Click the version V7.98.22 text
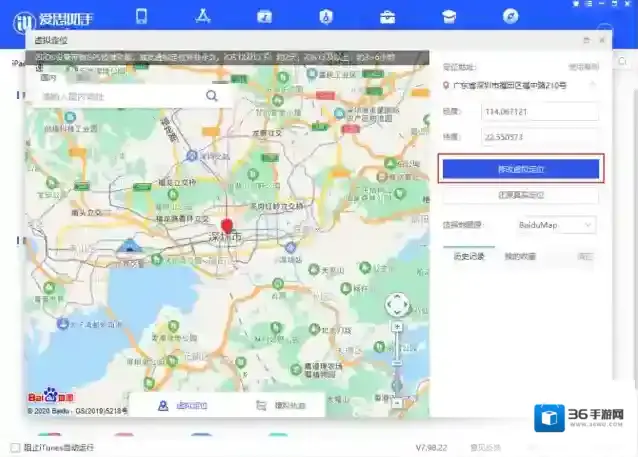The height and width of the screenshot is (457, 638). tap(431, 448)
